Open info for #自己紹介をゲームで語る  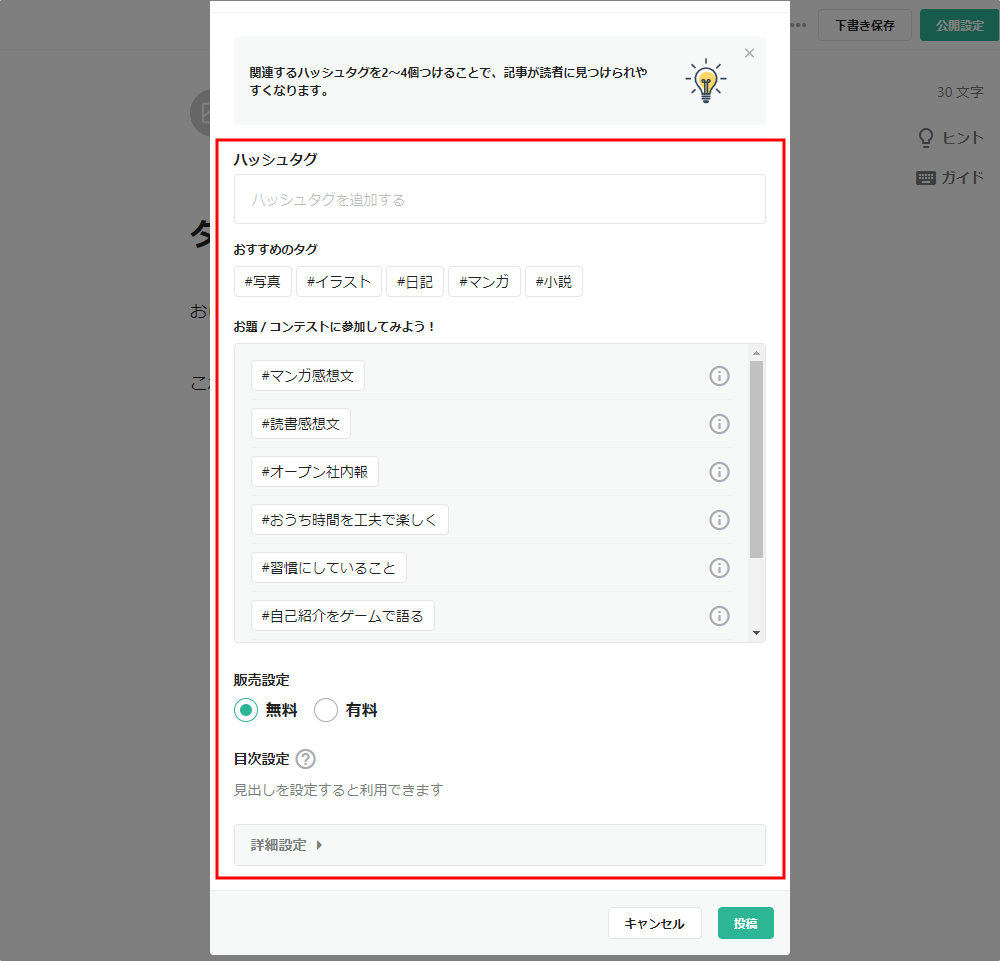coord(719,616)
